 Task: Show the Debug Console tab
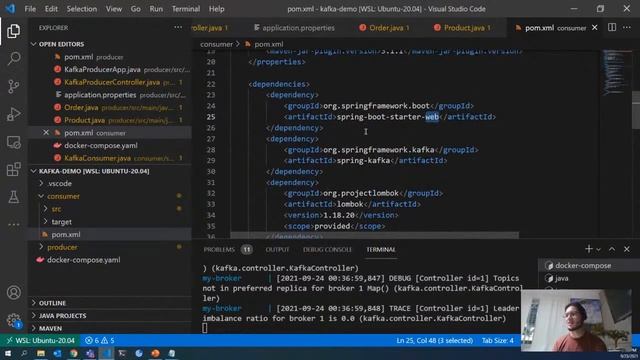327,249
